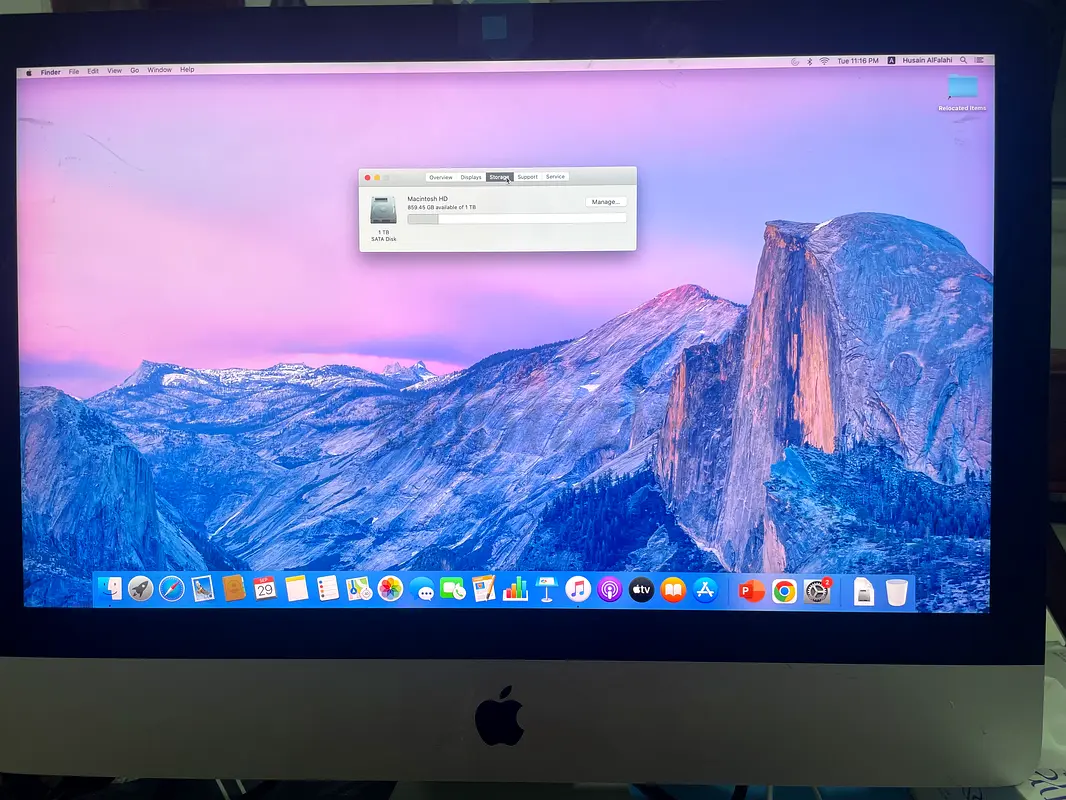Open Maps from the Dock
The height and width of the screenshot is (800, 1066).
pyautogui.click(x=358, y=589)
